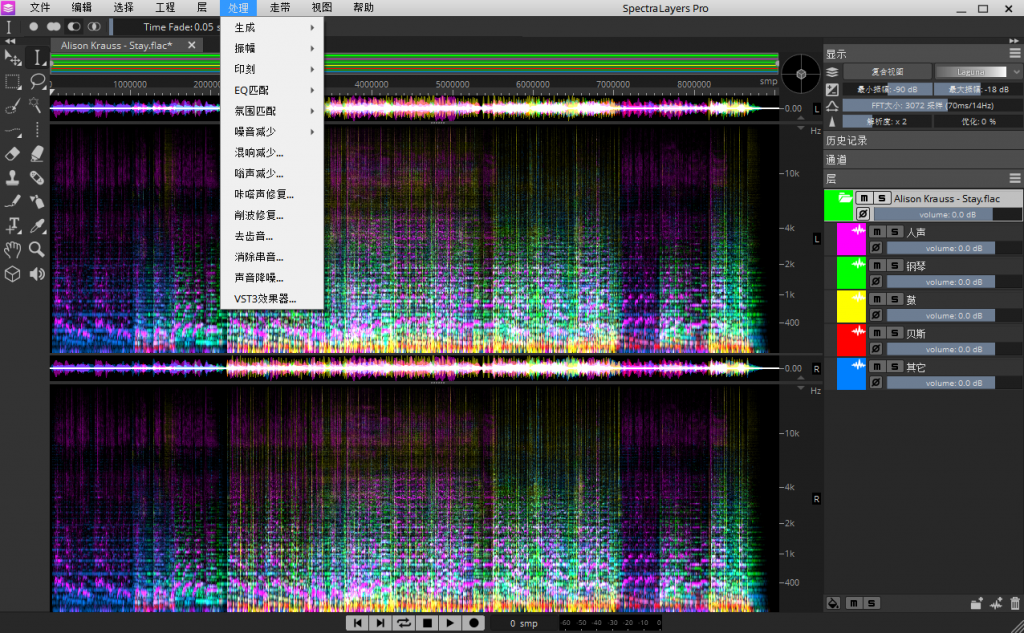The width and height of the screenshot is (1024, 633).
Task: Click the 3D view orientation sphere
Action: pos(801,74)
